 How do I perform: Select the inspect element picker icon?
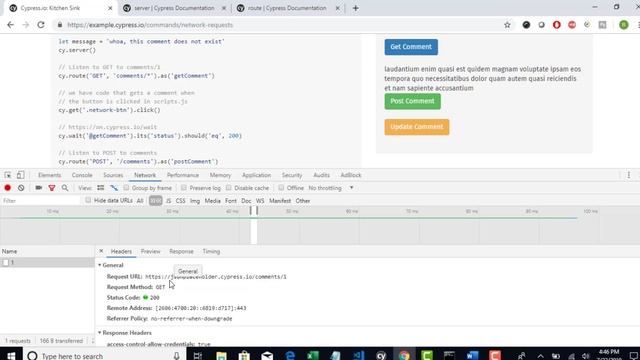[8, 175]
